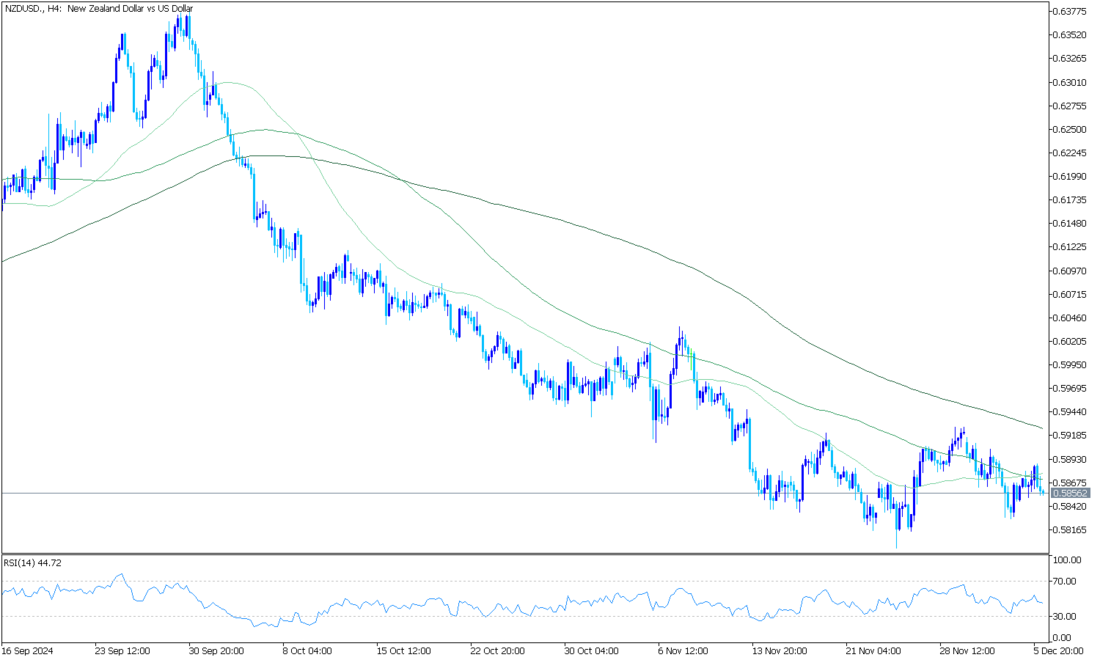The height and width of the screenshot is (660, 1100).
Task: Click the 0.62245 price axis label
Action: [x=1071, y=153]
